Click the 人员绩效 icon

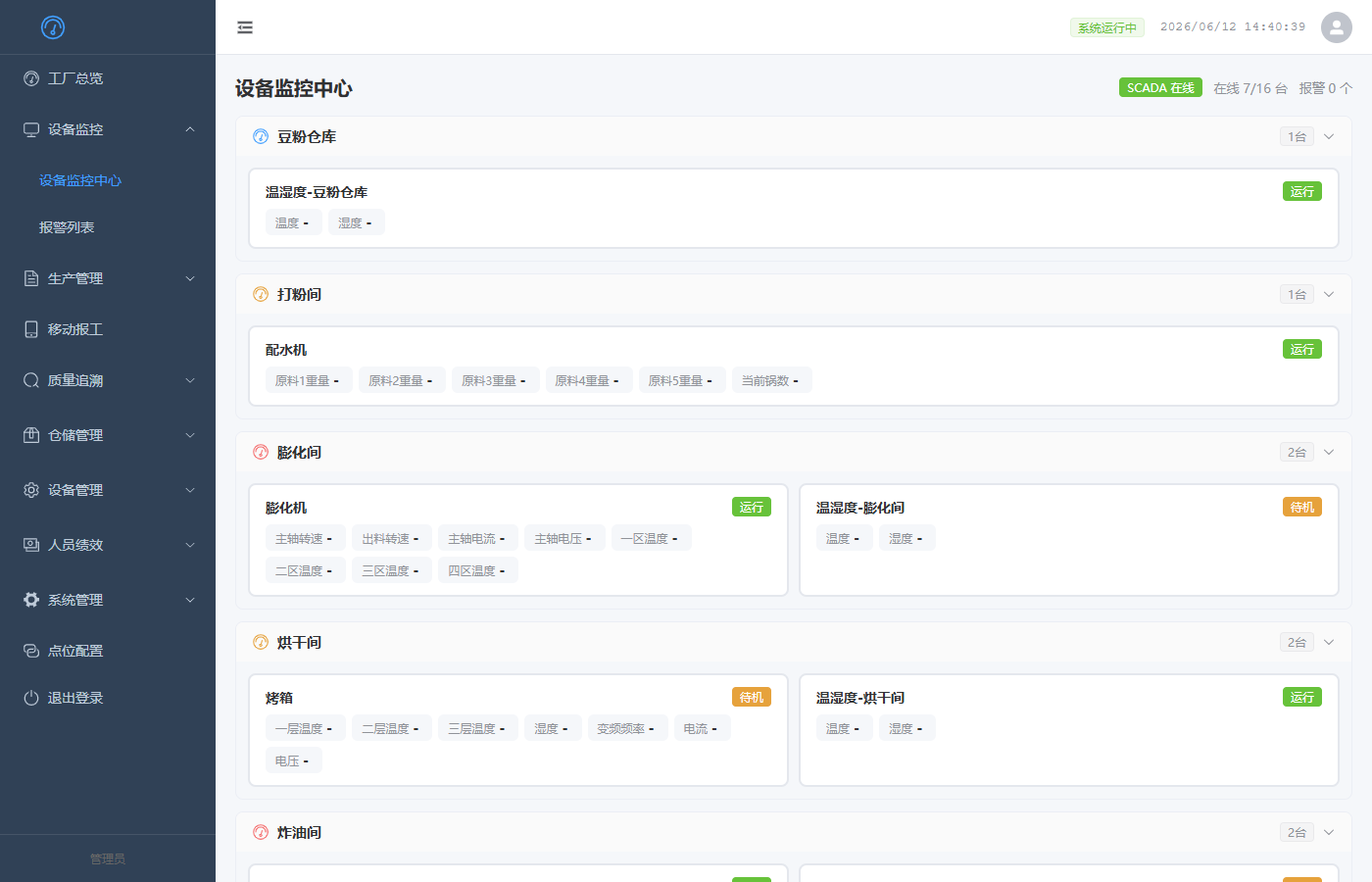coord(31,545)
